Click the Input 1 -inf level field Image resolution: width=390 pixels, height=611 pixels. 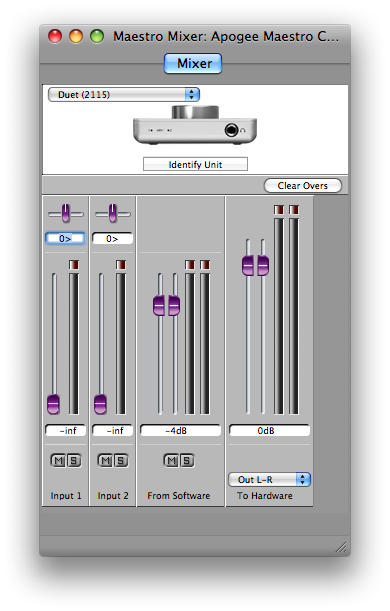pos(65,431)
